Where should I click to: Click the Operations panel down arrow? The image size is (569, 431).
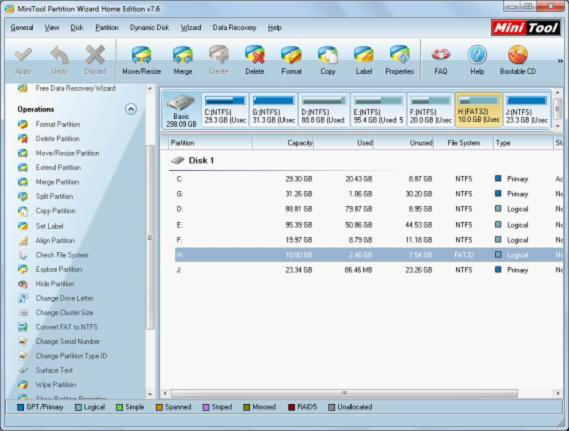tap(150, 394)
